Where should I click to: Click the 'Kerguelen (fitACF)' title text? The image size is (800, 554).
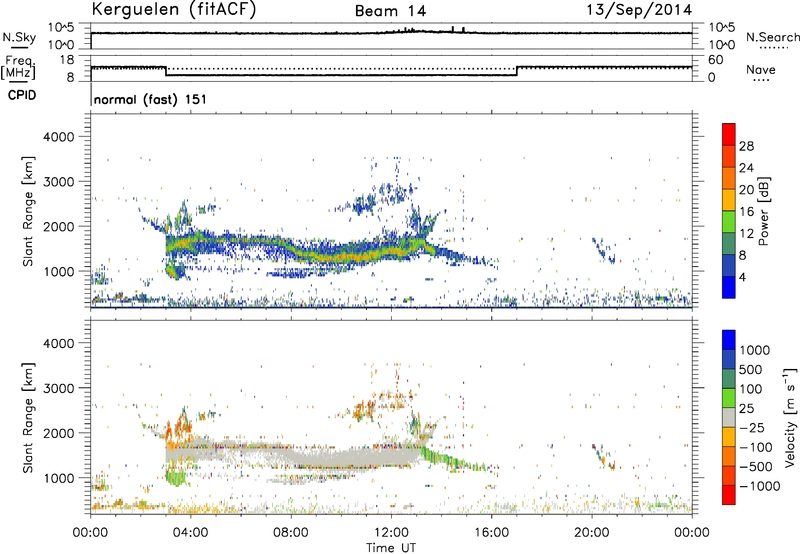click(x=173, y=9)
